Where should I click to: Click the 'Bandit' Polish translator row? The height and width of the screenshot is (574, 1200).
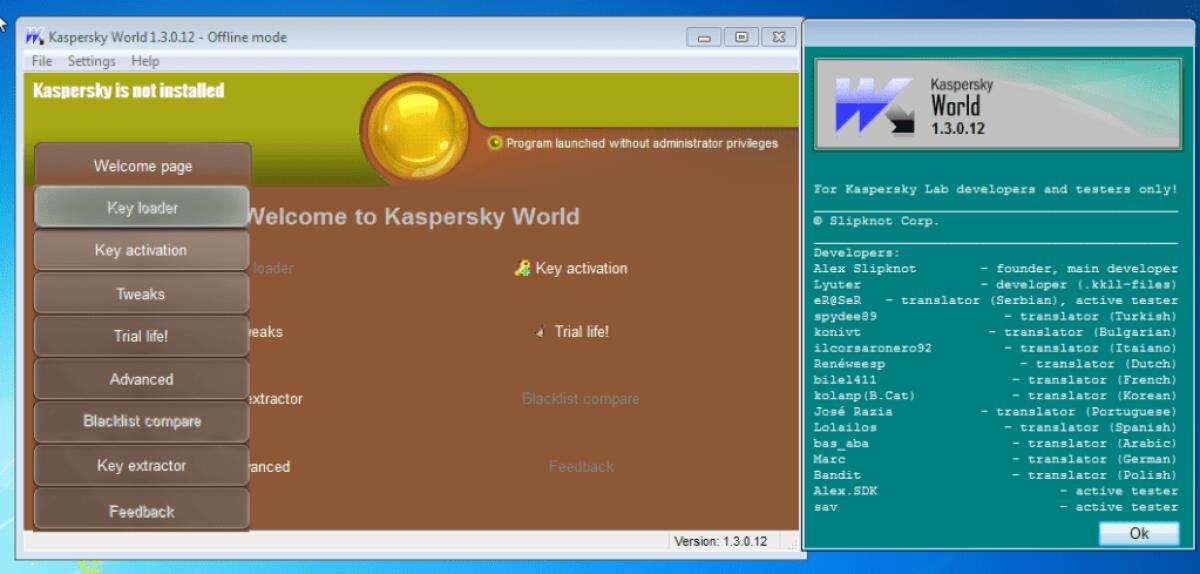click(x=996, y=476)
